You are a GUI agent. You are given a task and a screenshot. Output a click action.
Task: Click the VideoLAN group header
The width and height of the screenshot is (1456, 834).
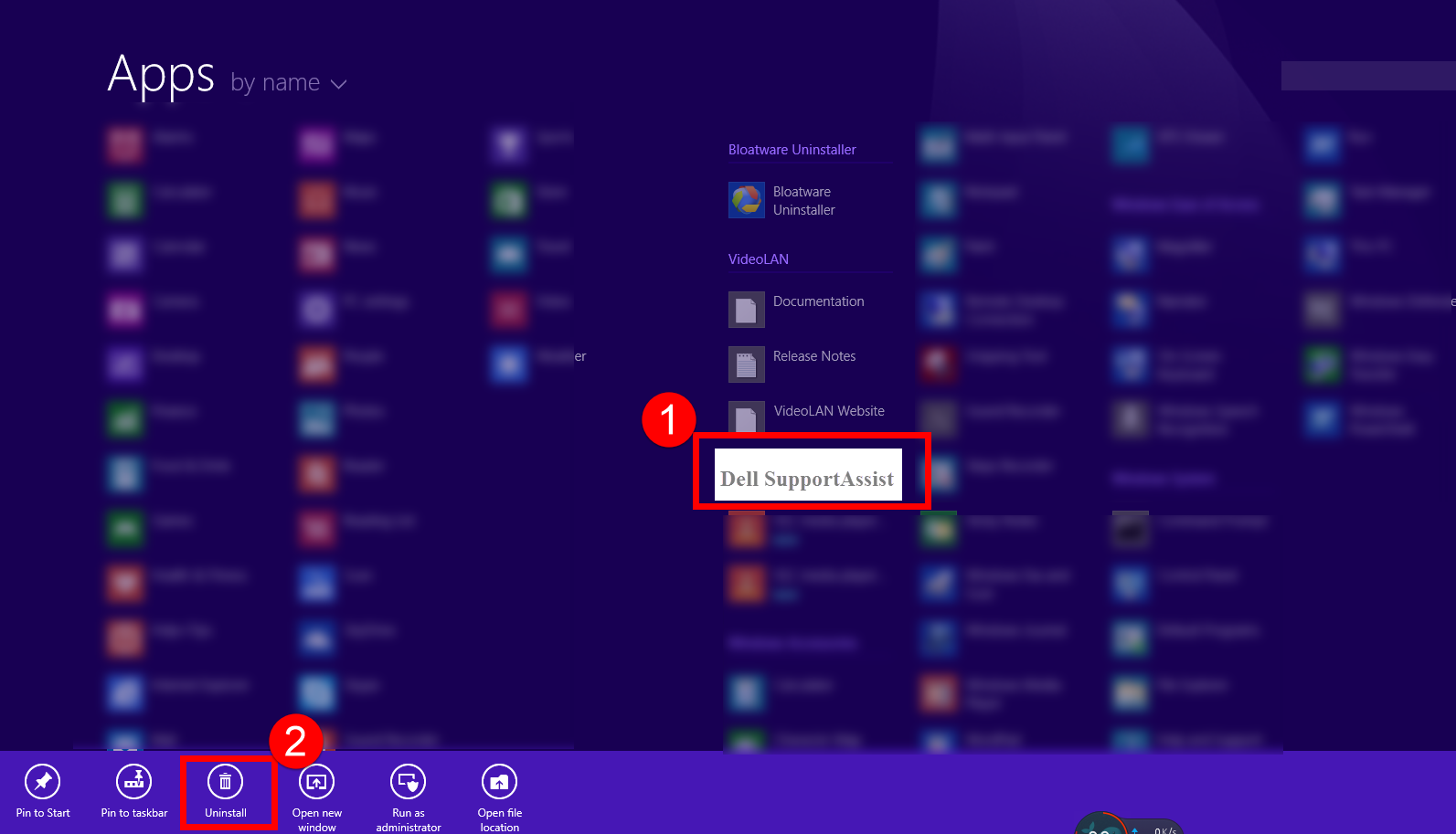pyautogui.click(x=759, y=259)
